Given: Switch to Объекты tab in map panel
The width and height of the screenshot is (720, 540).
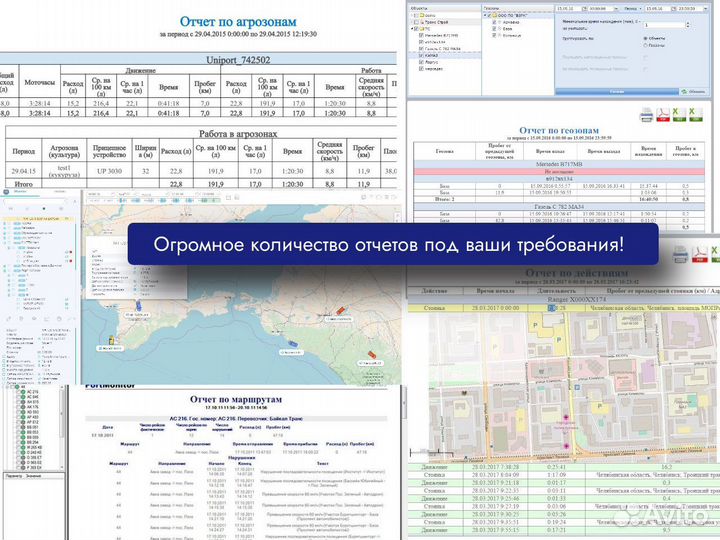Looking at the screenshot, I should click(x=20, y=191).
